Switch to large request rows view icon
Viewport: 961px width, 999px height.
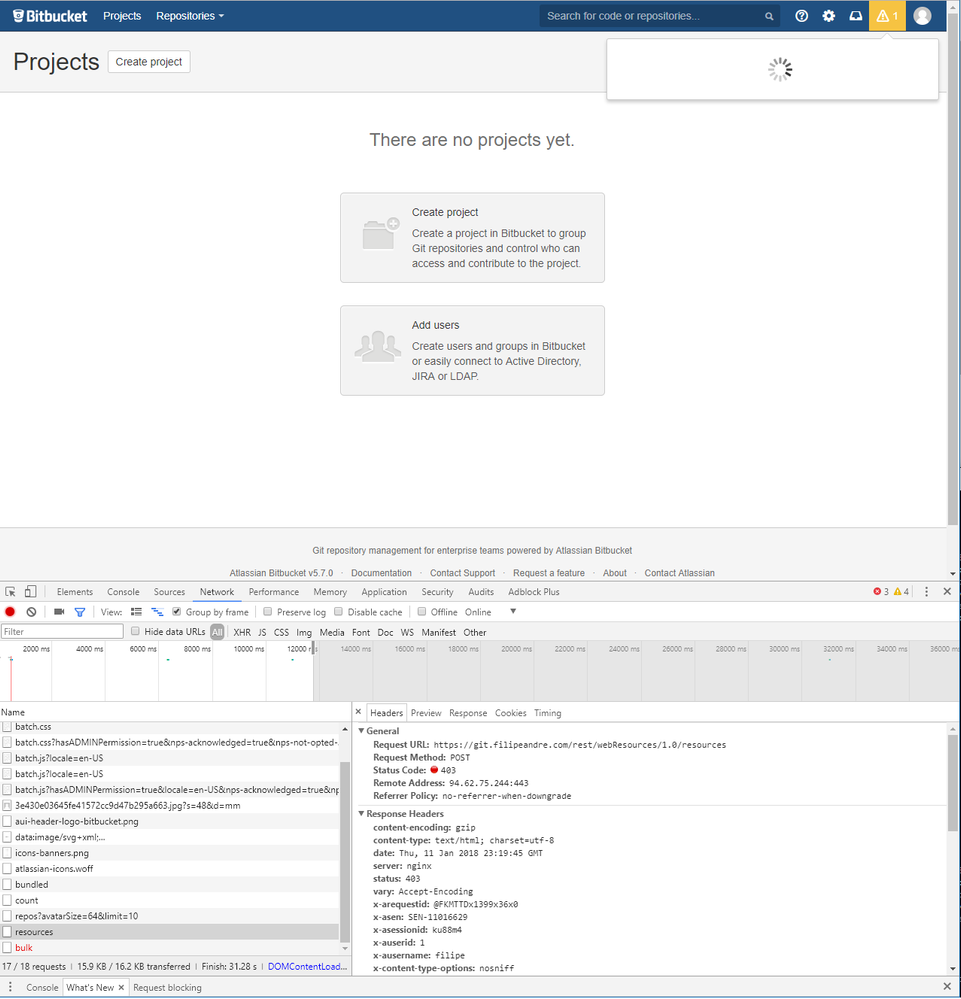[x=136, y=612]
